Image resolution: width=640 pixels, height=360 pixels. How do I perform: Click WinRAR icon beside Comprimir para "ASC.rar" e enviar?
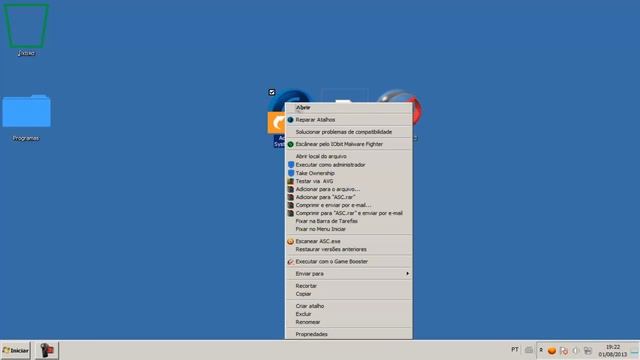click(290, 213)
